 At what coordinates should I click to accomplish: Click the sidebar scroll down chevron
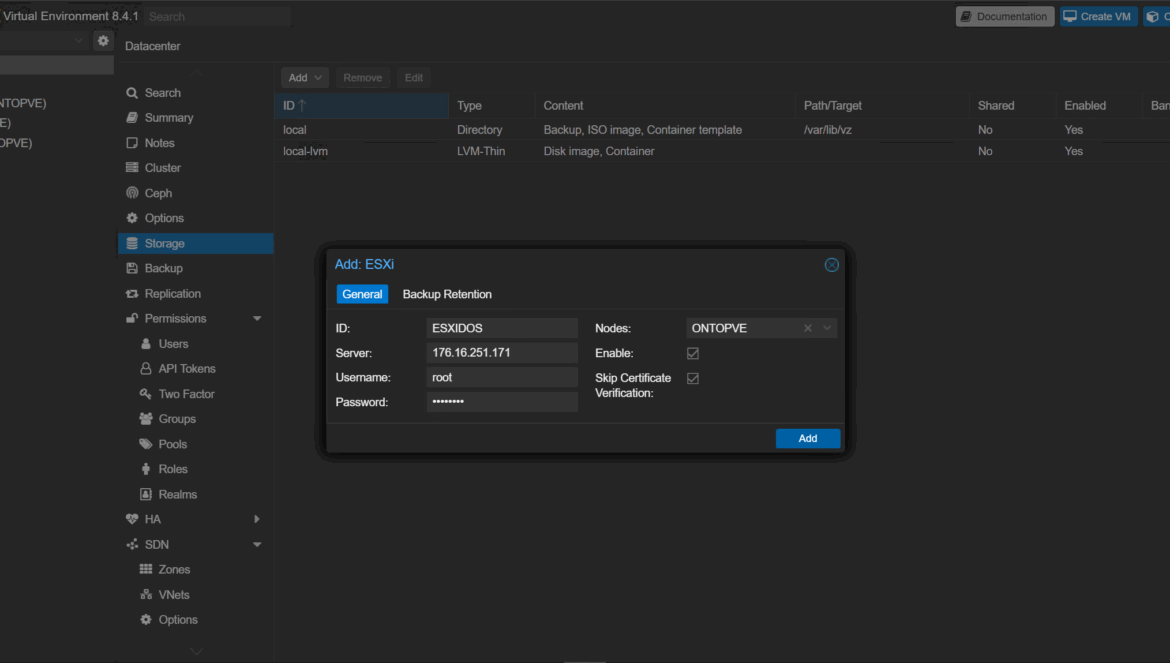coord(195,651)
